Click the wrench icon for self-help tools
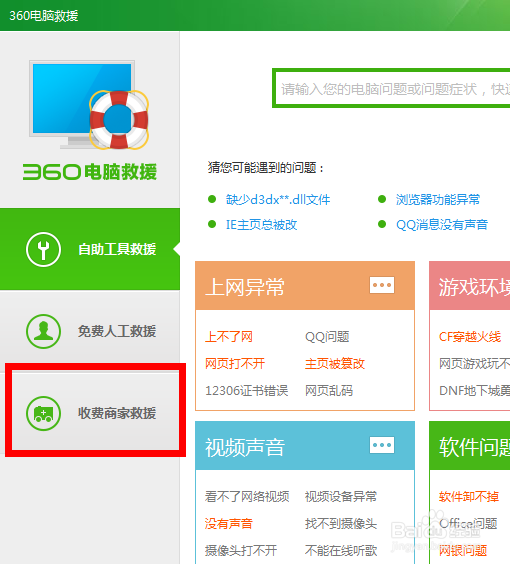This screenshot has height=564, width=510. [x=44, y=249]
